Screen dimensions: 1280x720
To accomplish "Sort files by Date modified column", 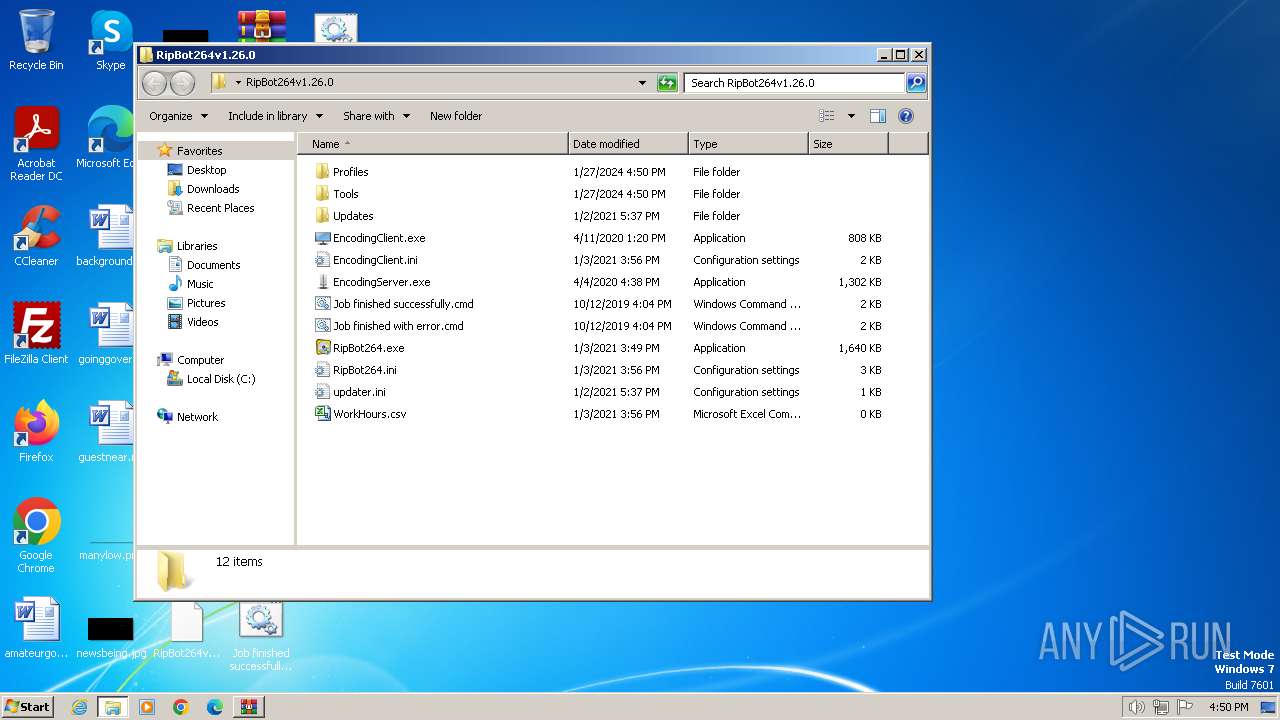I will pyautogui.click(x=628, y=144).
